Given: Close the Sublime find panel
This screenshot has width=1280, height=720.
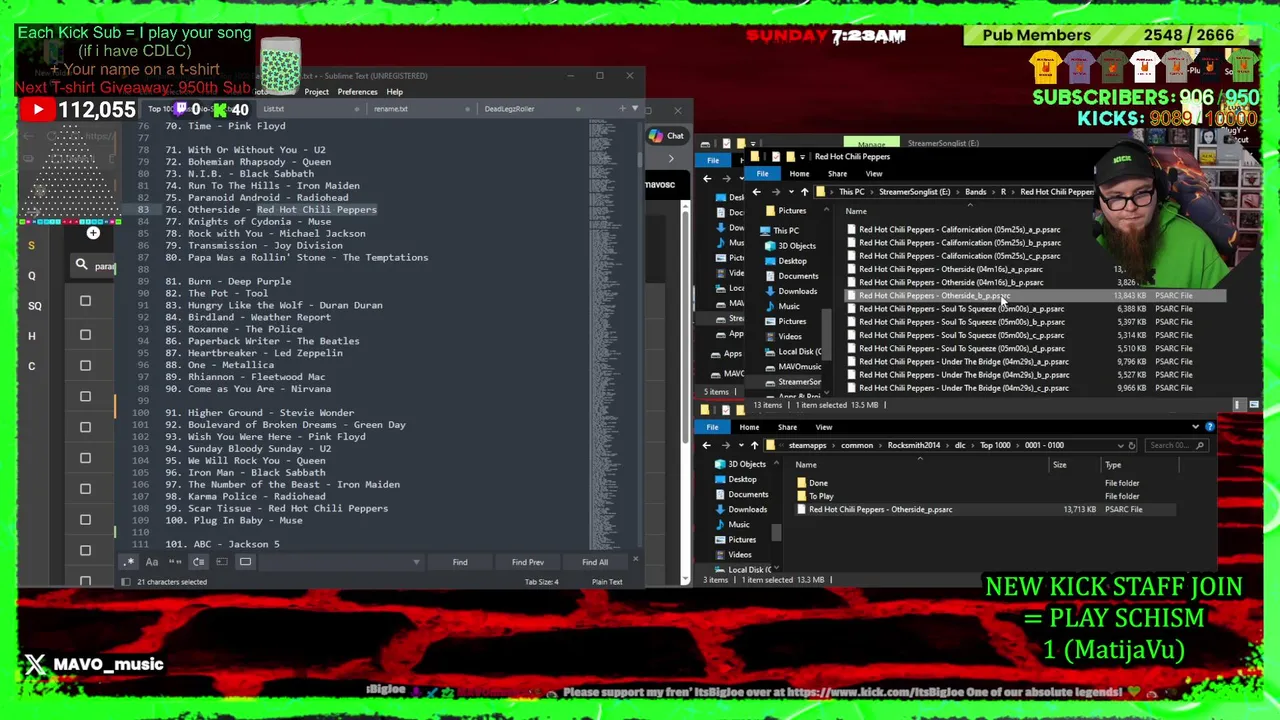Looking at the screenshot, I should coord(636,558).
